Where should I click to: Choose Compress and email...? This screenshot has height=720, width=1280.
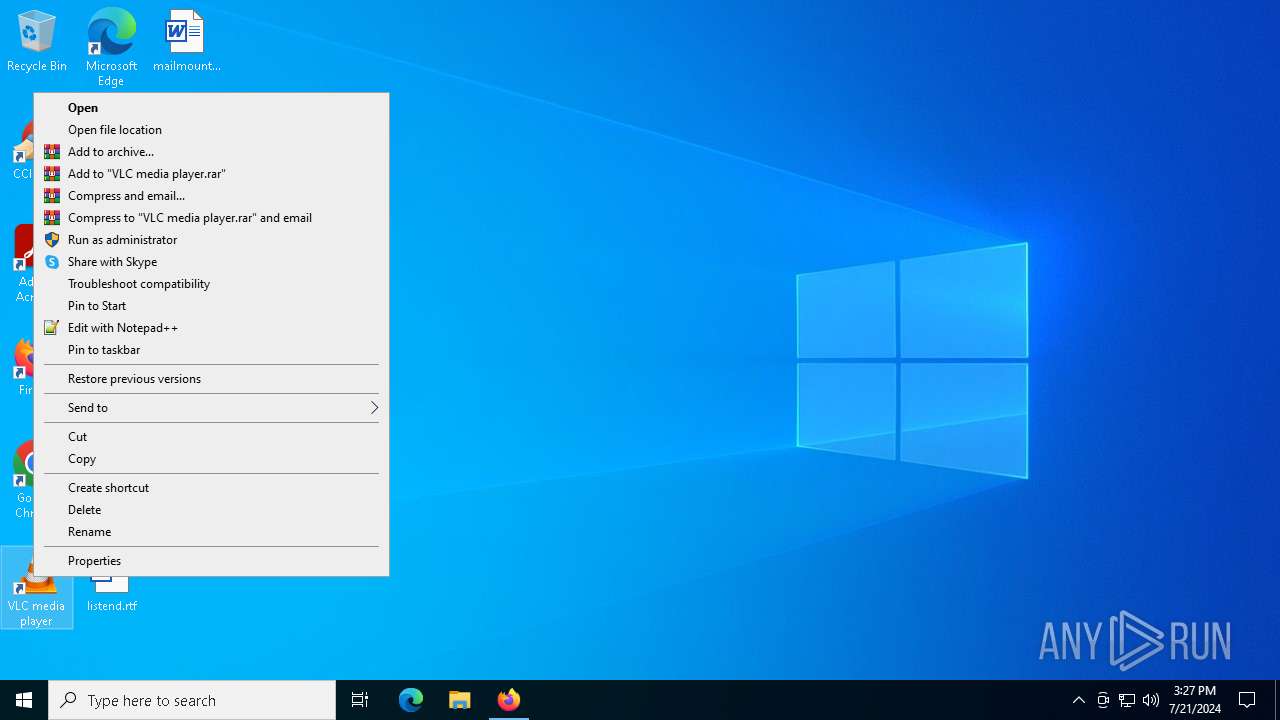pyautogui.click(x=211, y=196)
